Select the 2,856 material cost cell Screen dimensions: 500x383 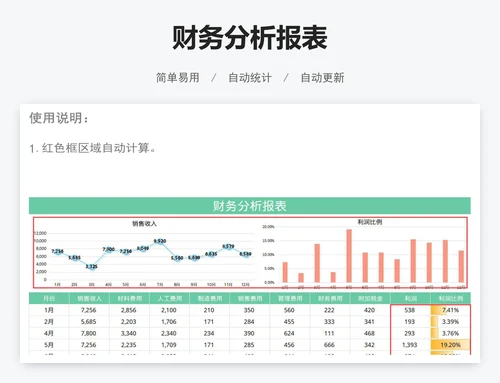pyautogui.click(x=129, y=310)
